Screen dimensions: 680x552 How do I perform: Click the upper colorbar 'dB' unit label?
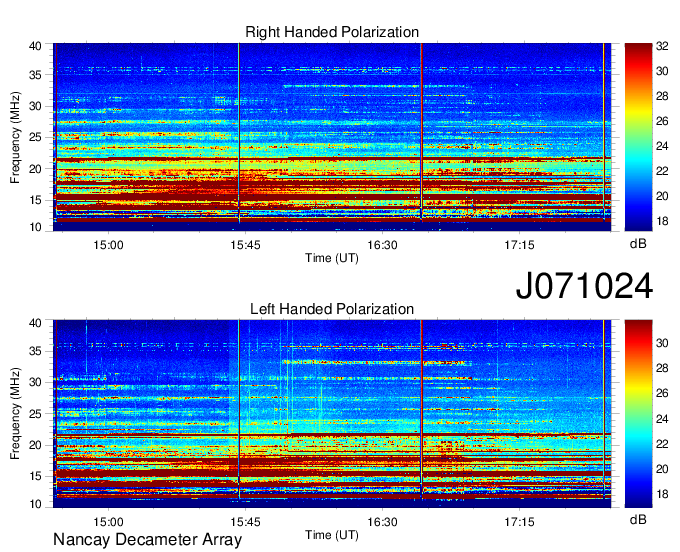[638, 243]
